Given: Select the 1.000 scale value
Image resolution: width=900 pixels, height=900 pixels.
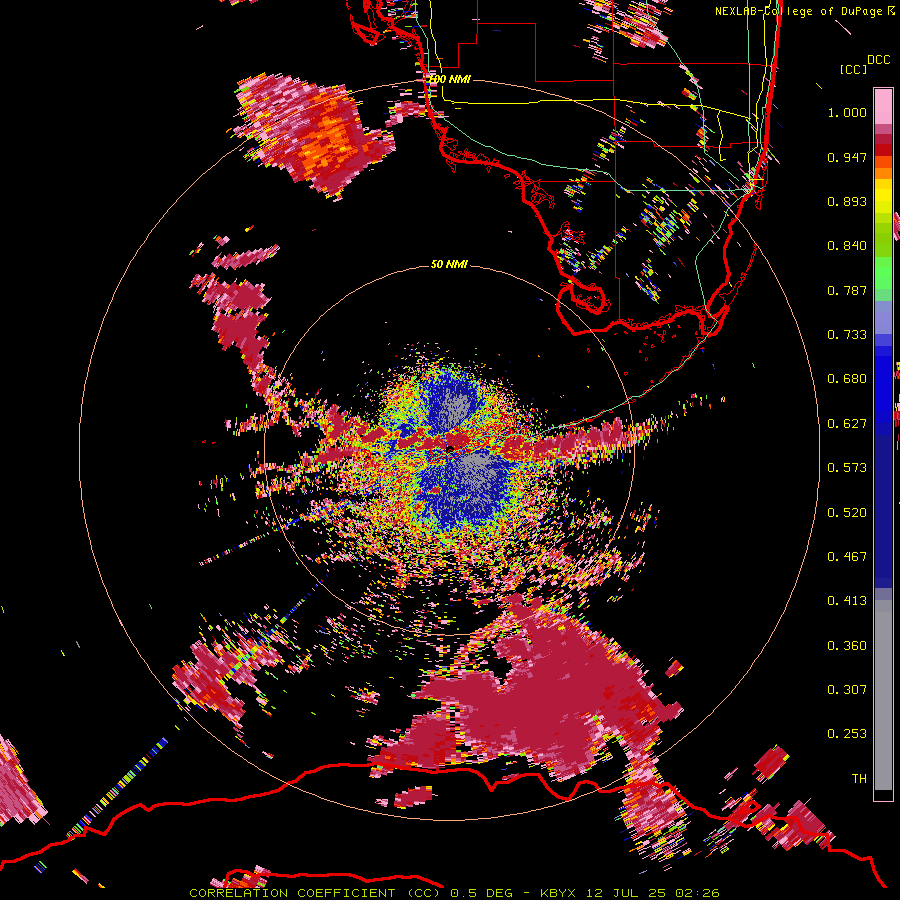Looking at the screenshot, I should point(847,112).
